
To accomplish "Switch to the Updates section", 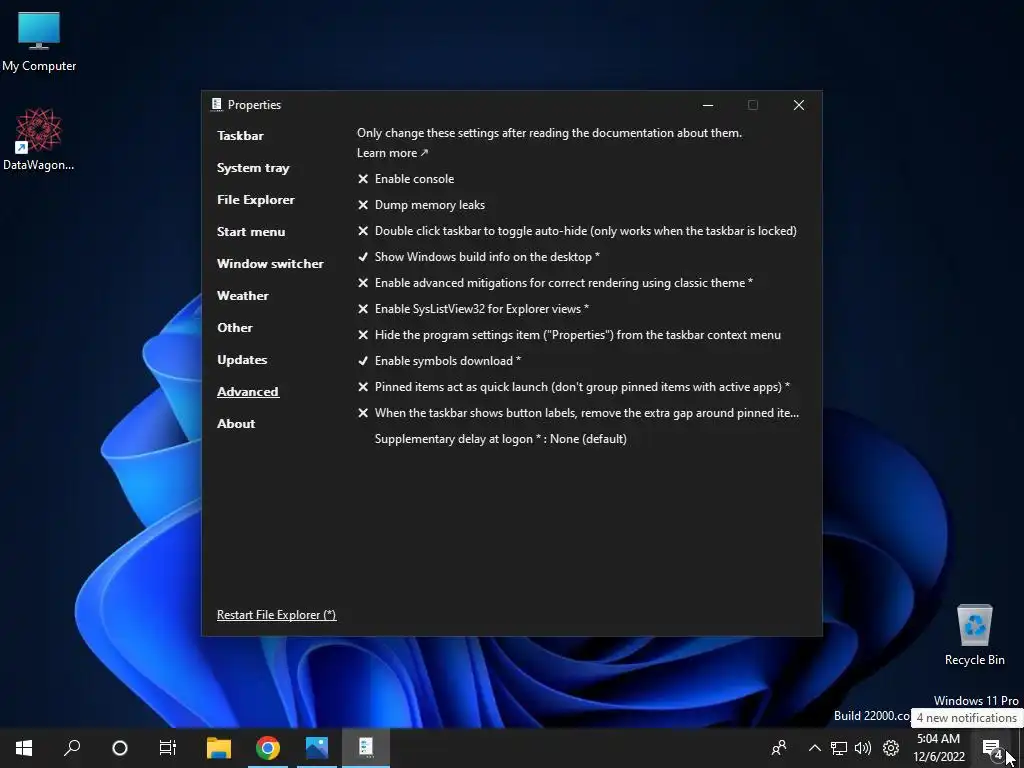I will pyautogui.click(x=242, y=360).
